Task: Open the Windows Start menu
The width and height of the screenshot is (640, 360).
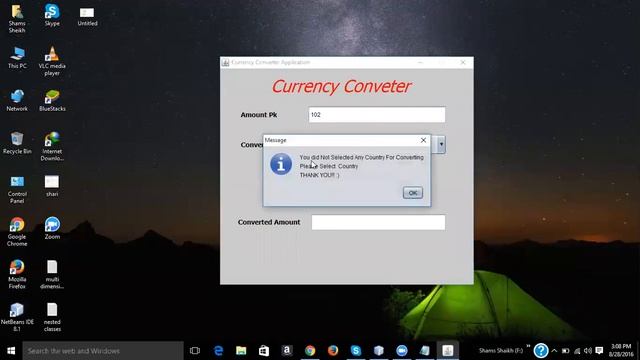Action: [x=11, y=351]
